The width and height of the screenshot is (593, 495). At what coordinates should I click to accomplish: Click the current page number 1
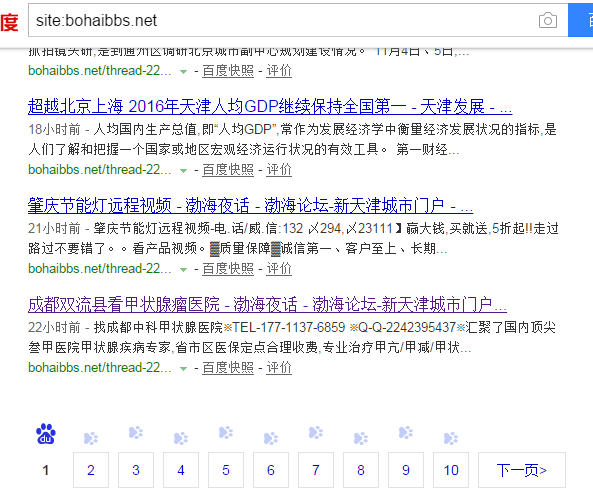pyautogui.click(x=46, y=470)
